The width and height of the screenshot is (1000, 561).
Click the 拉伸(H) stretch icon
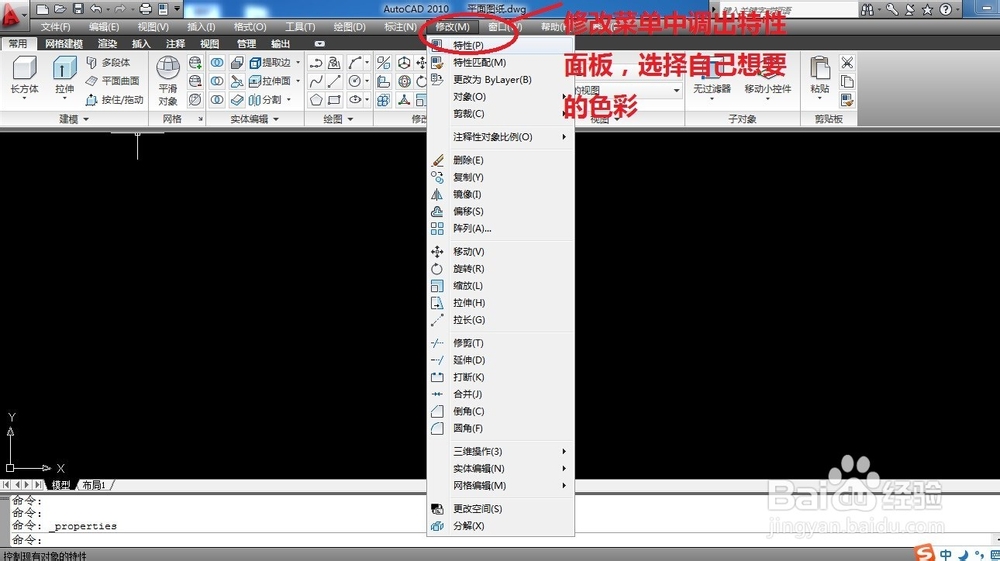coord(437,303)
